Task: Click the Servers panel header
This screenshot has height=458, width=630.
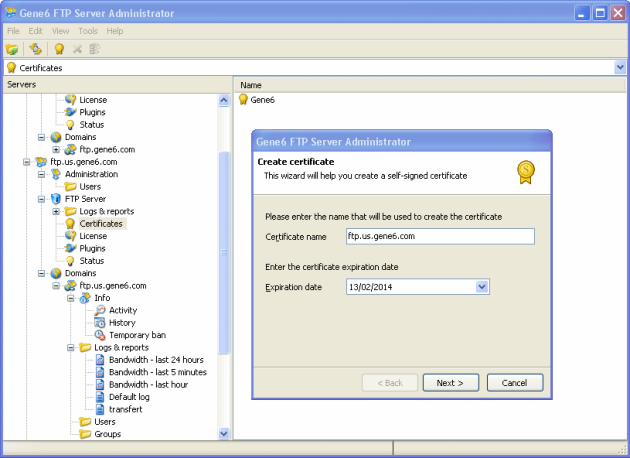Action: (x=117, y=84)
